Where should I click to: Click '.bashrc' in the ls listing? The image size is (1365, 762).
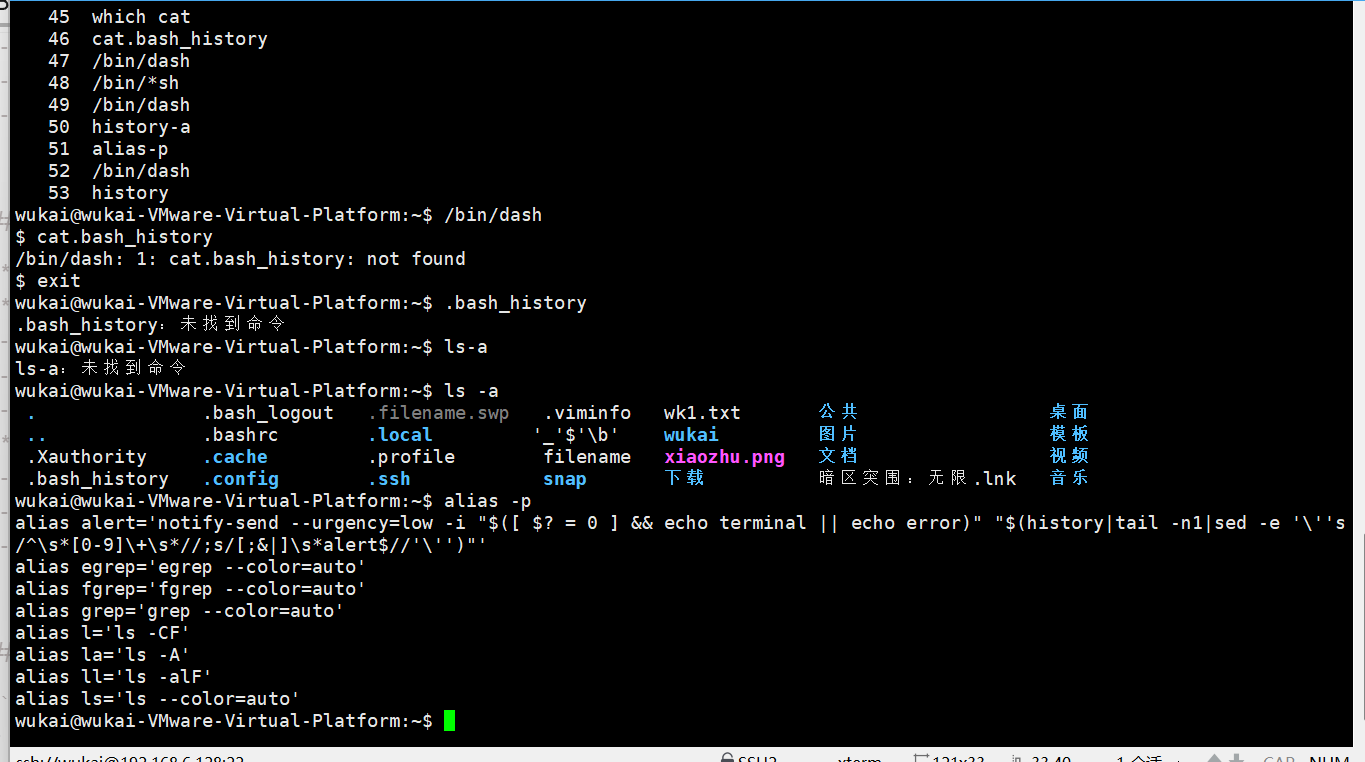[241, 435]
